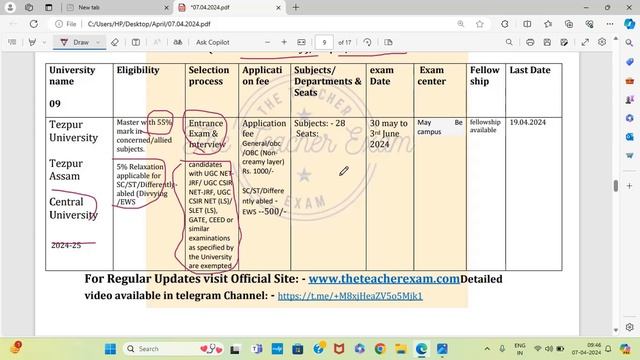Viewport: 640px width, 360px height.
Task: Visit www.theteacherexam.com link
Action: point(384,279)
